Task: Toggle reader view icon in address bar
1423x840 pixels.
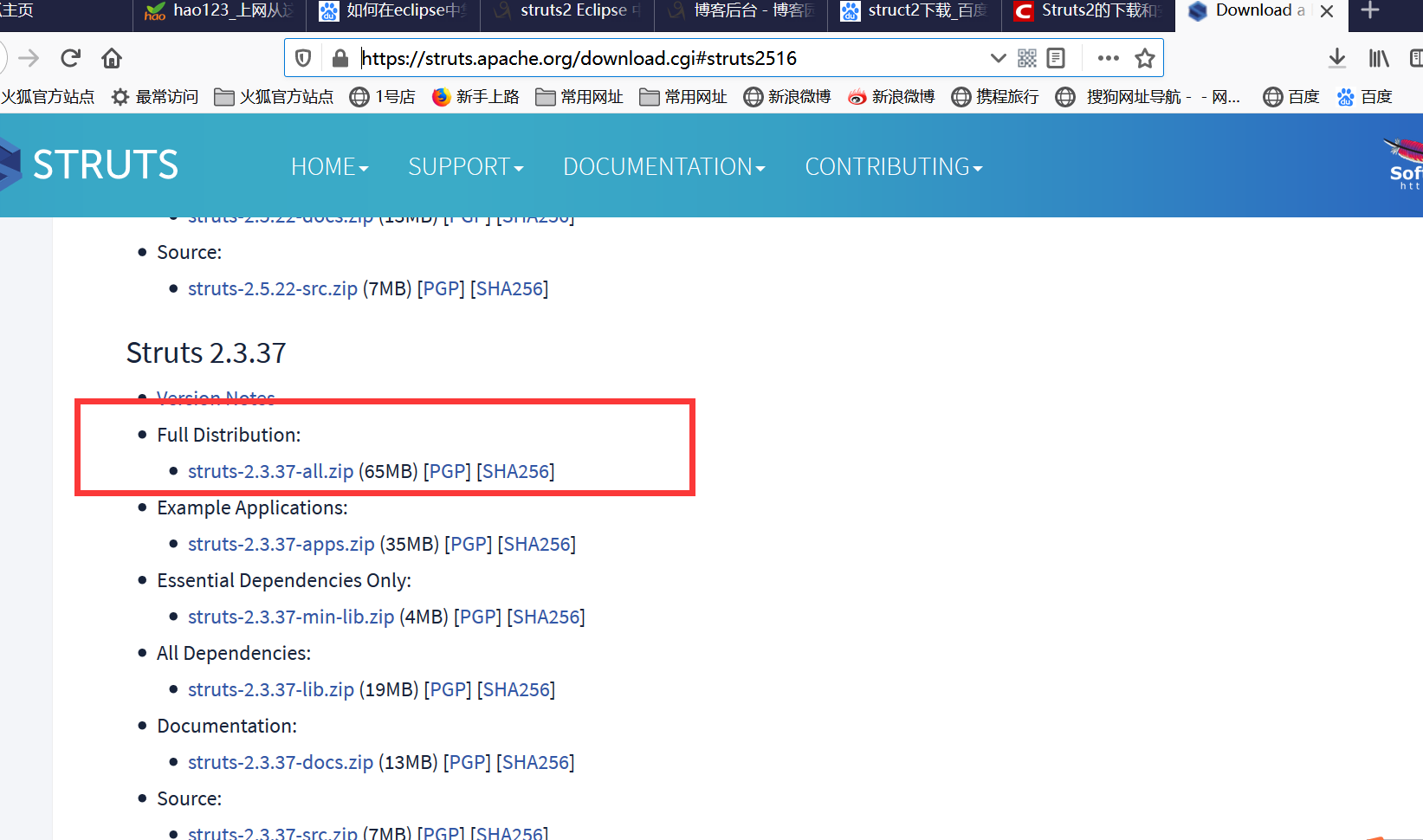Action: click(1056, 58)
